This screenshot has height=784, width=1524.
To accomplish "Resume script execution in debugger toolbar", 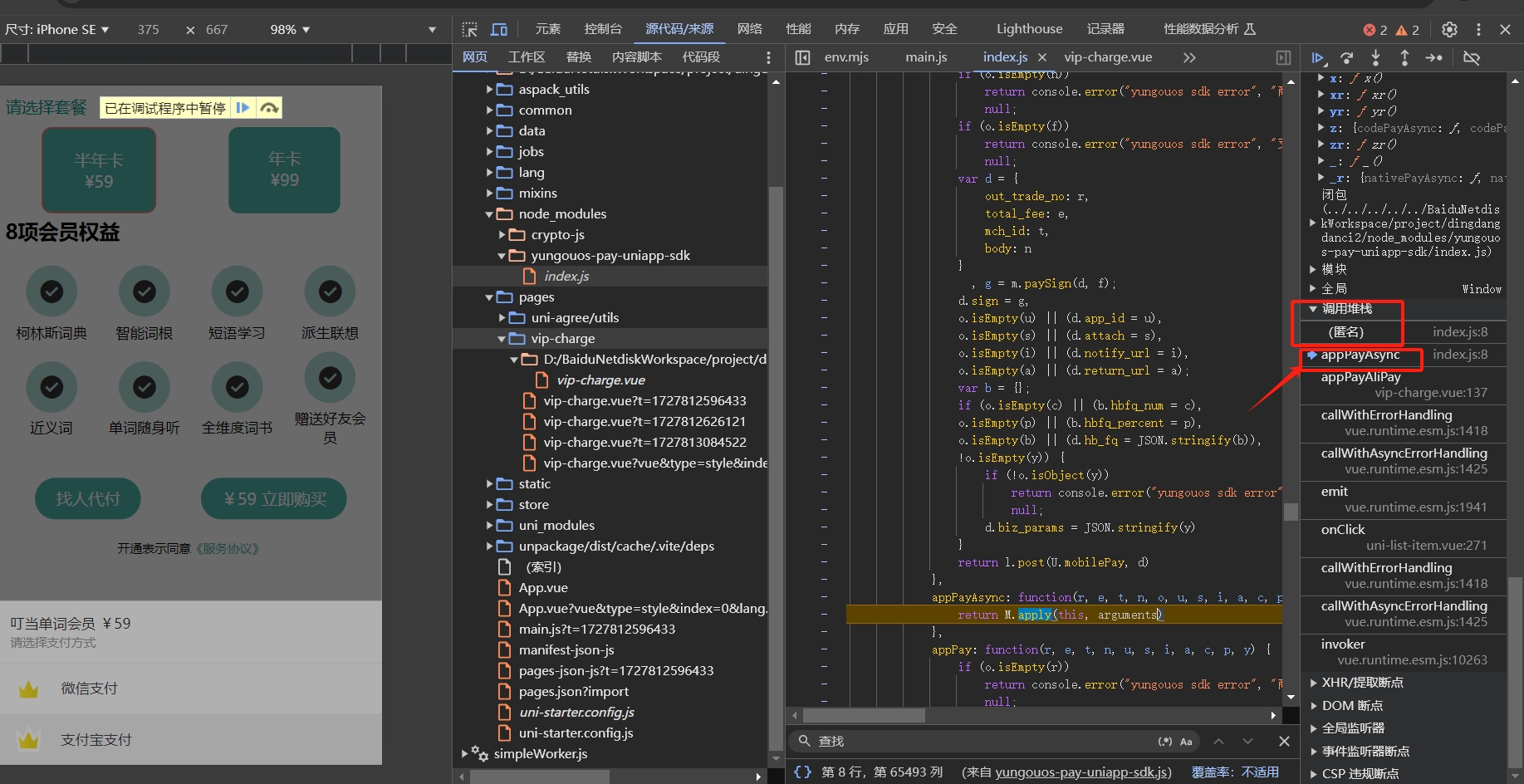I will pyautogui.click(x=1318, y=57).
